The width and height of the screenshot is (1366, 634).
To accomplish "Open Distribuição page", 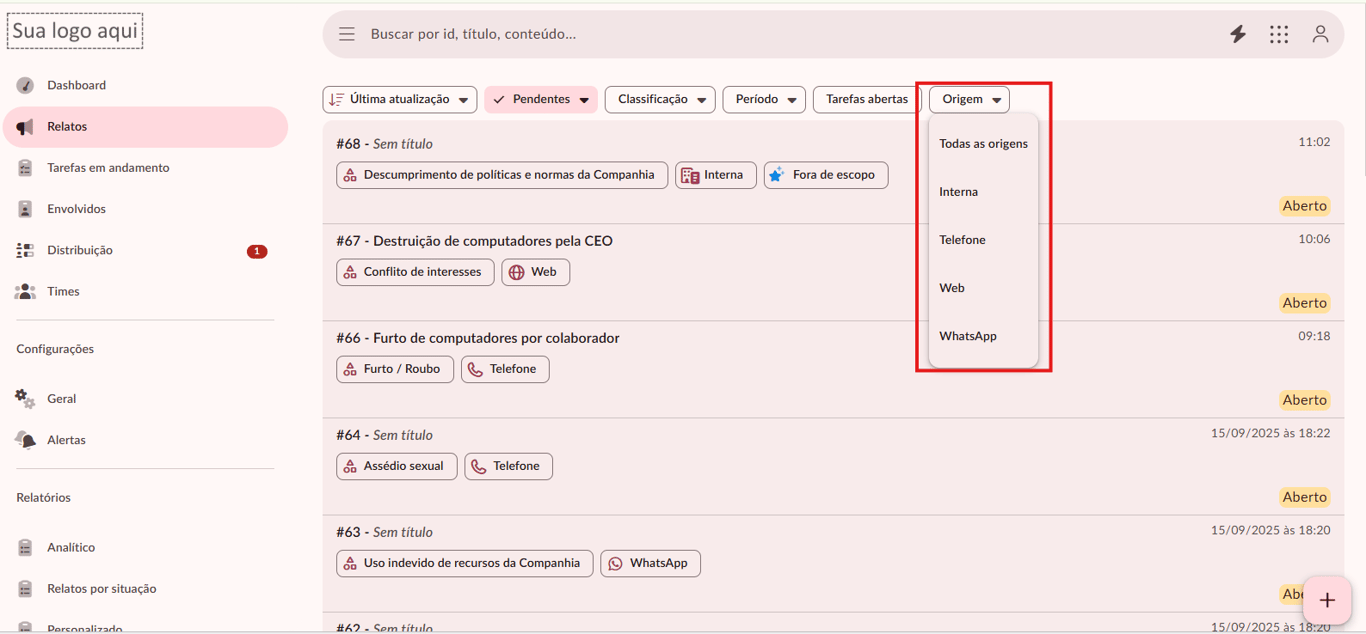I will click(x=145, y=250).
